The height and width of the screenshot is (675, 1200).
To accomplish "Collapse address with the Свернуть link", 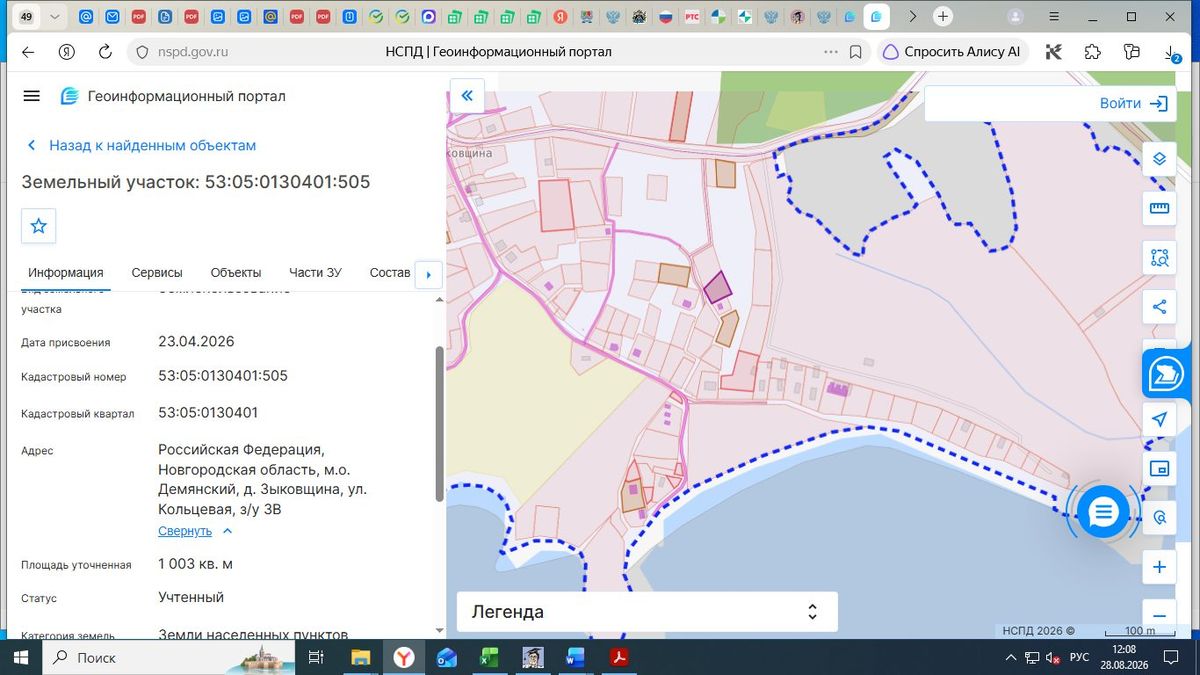I will [195, 531].
